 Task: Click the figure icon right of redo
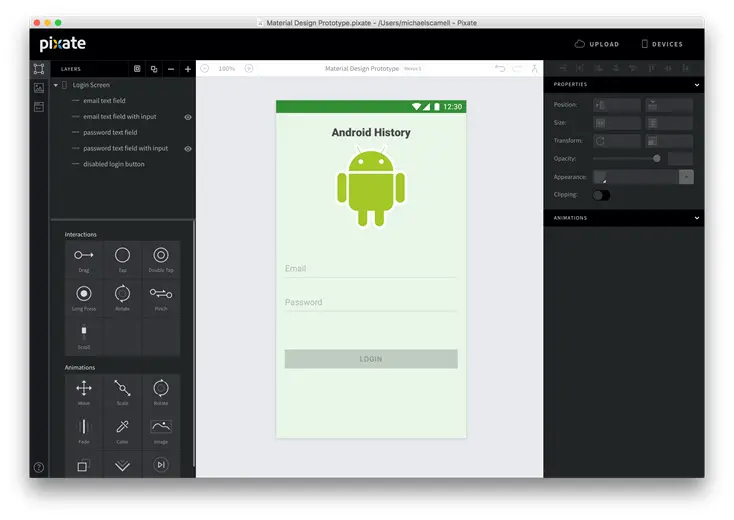535,68
